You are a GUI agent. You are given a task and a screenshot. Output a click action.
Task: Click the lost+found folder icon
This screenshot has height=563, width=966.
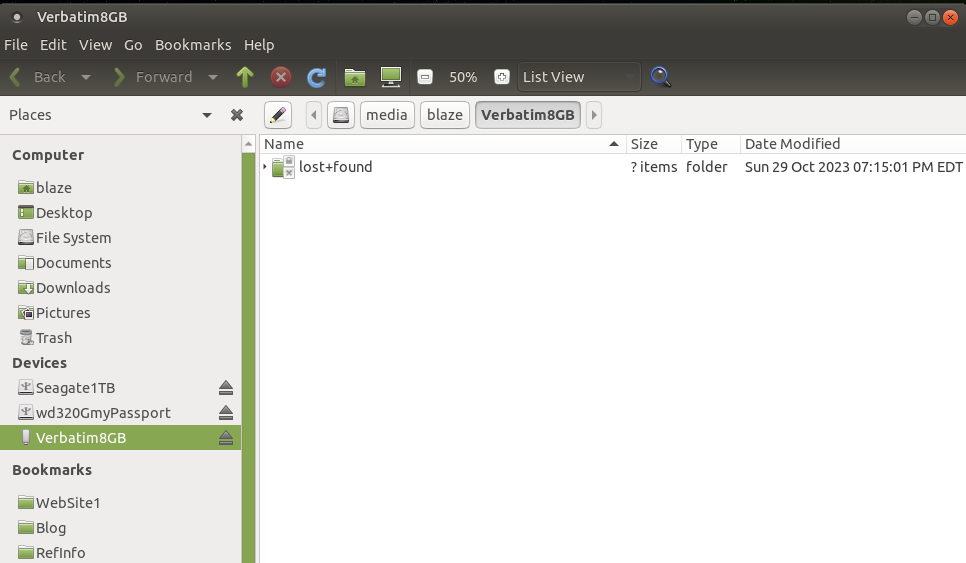click(x=283, y=167)
